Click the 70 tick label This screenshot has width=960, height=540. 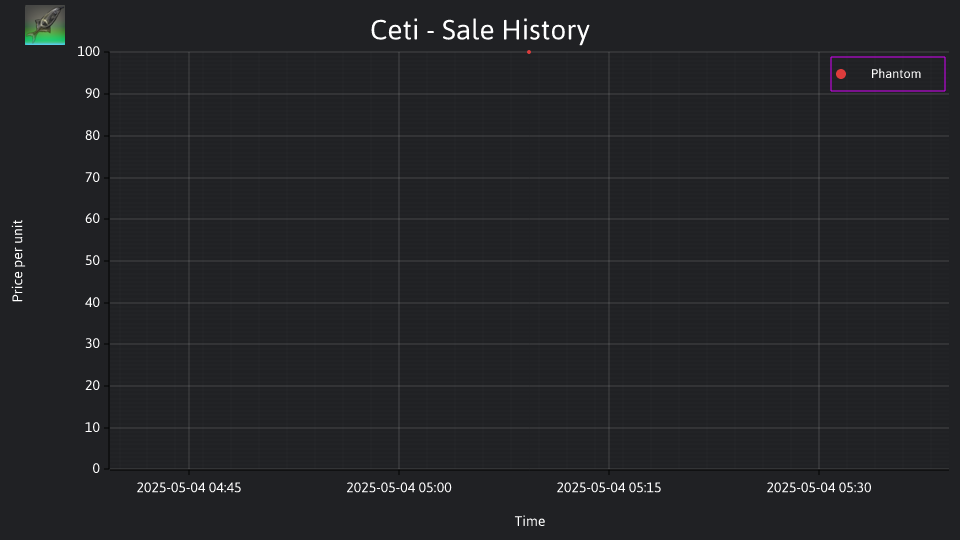click(x=92, y=178)
